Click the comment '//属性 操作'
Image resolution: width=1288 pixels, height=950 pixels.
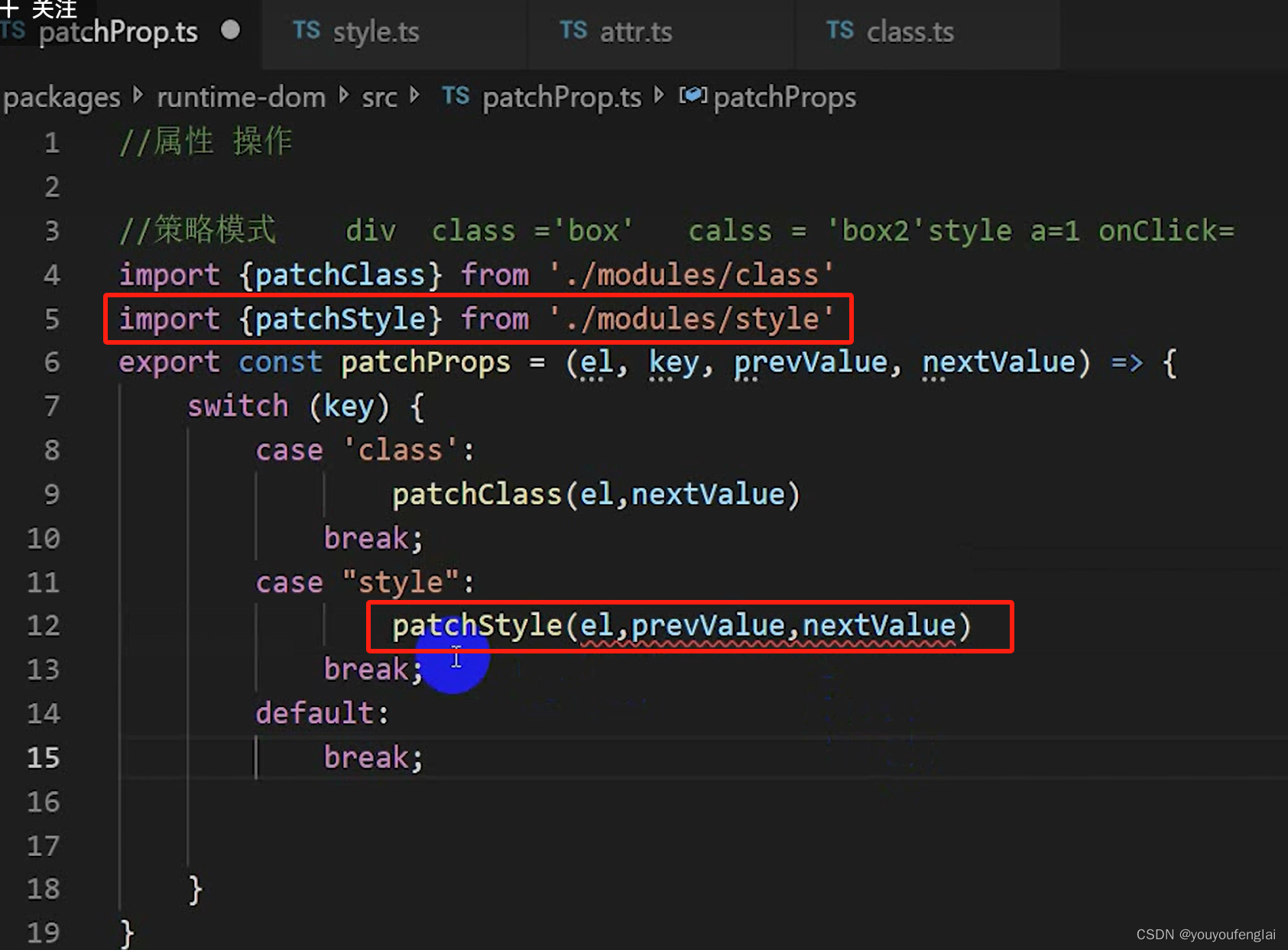pyautogui.click(x=206, y=142)
